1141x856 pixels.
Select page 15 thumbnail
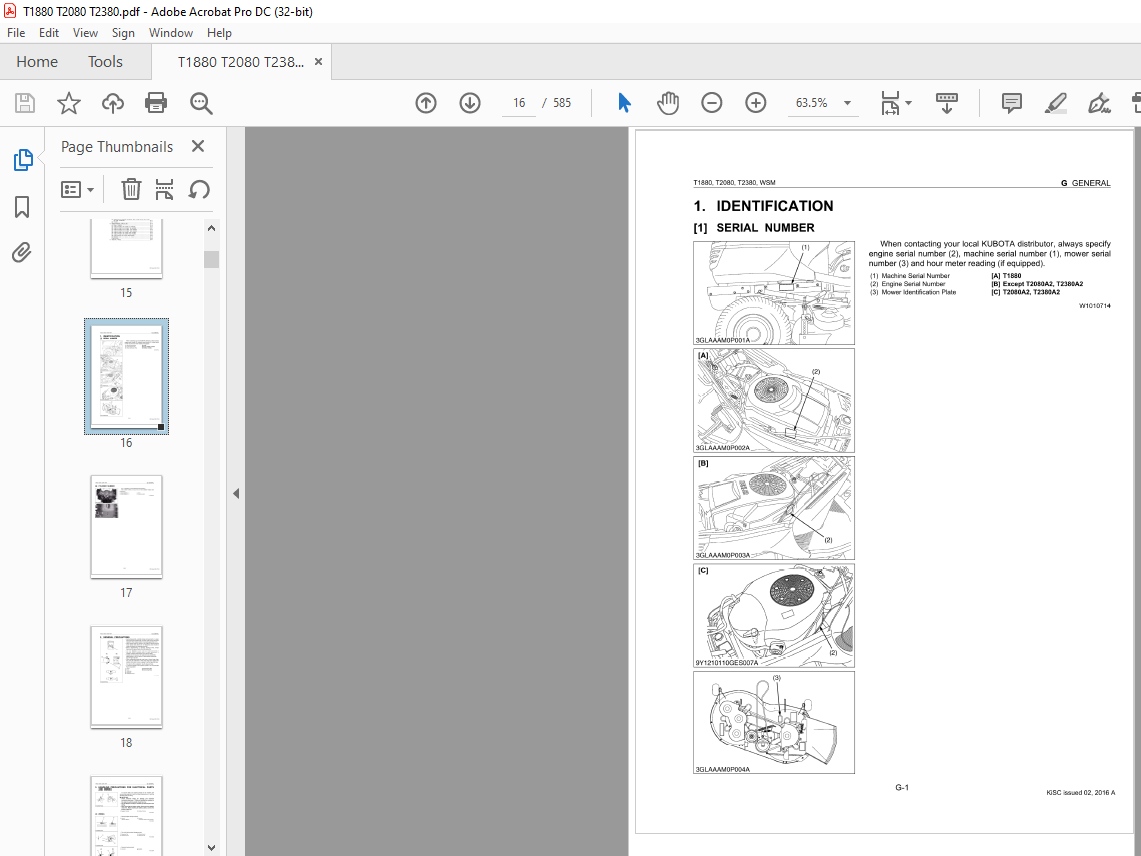126,248
